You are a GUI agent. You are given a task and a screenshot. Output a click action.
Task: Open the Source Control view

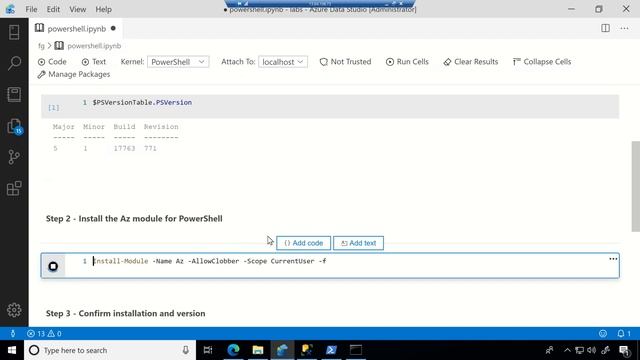click(x=14, y=157)
